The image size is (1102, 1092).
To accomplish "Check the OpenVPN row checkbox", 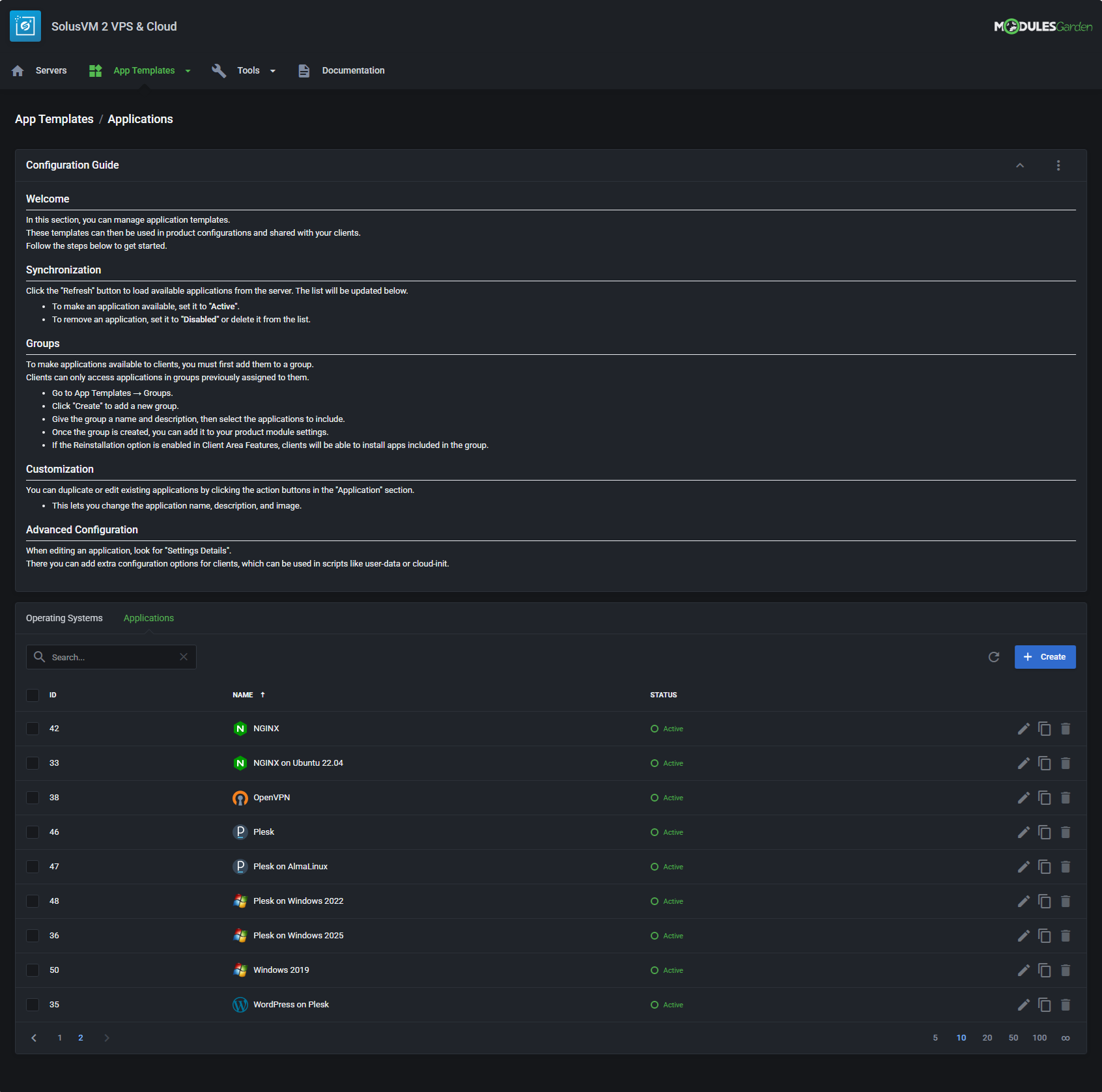I will (x=33, y=798).
